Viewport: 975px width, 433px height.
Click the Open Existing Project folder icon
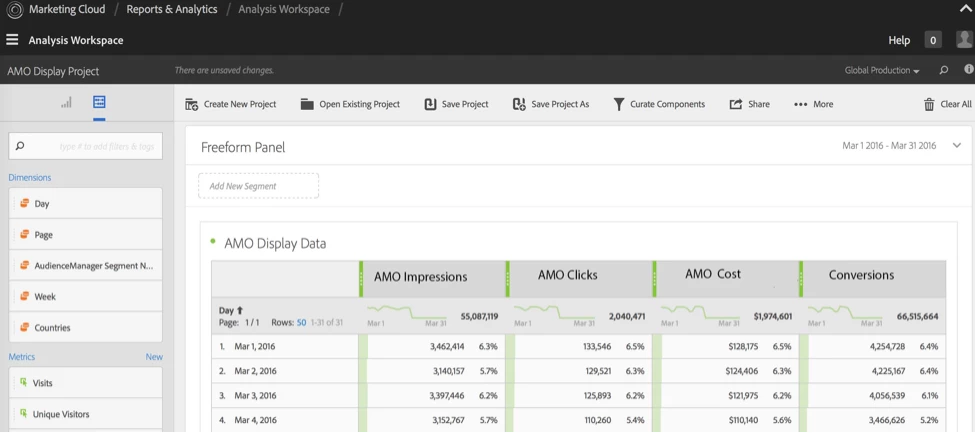(x=307, y=104)
